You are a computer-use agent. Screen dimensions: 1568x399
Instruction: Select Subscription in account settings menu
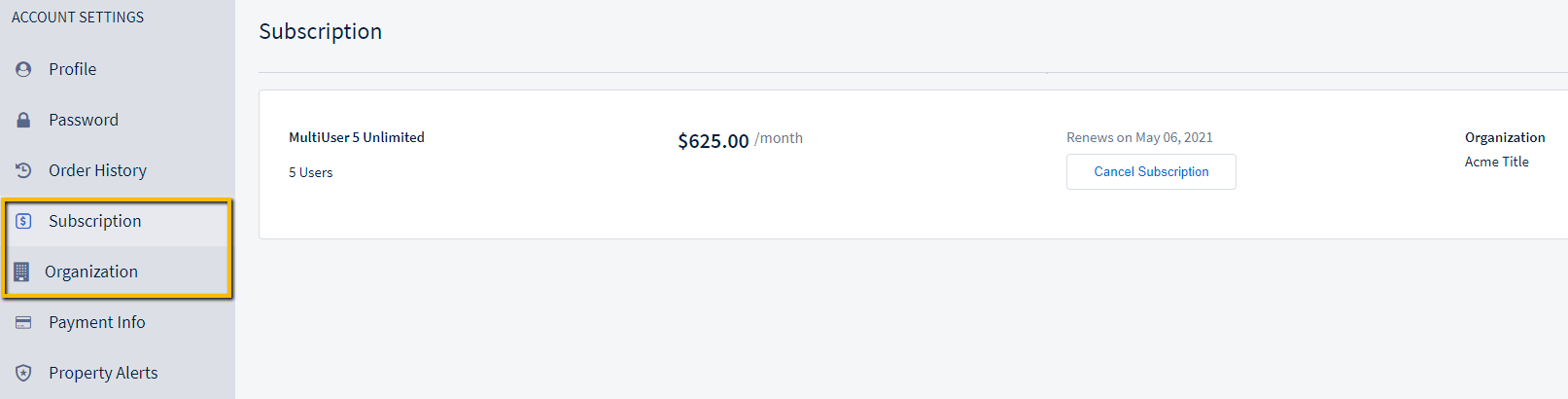point(94,222)
